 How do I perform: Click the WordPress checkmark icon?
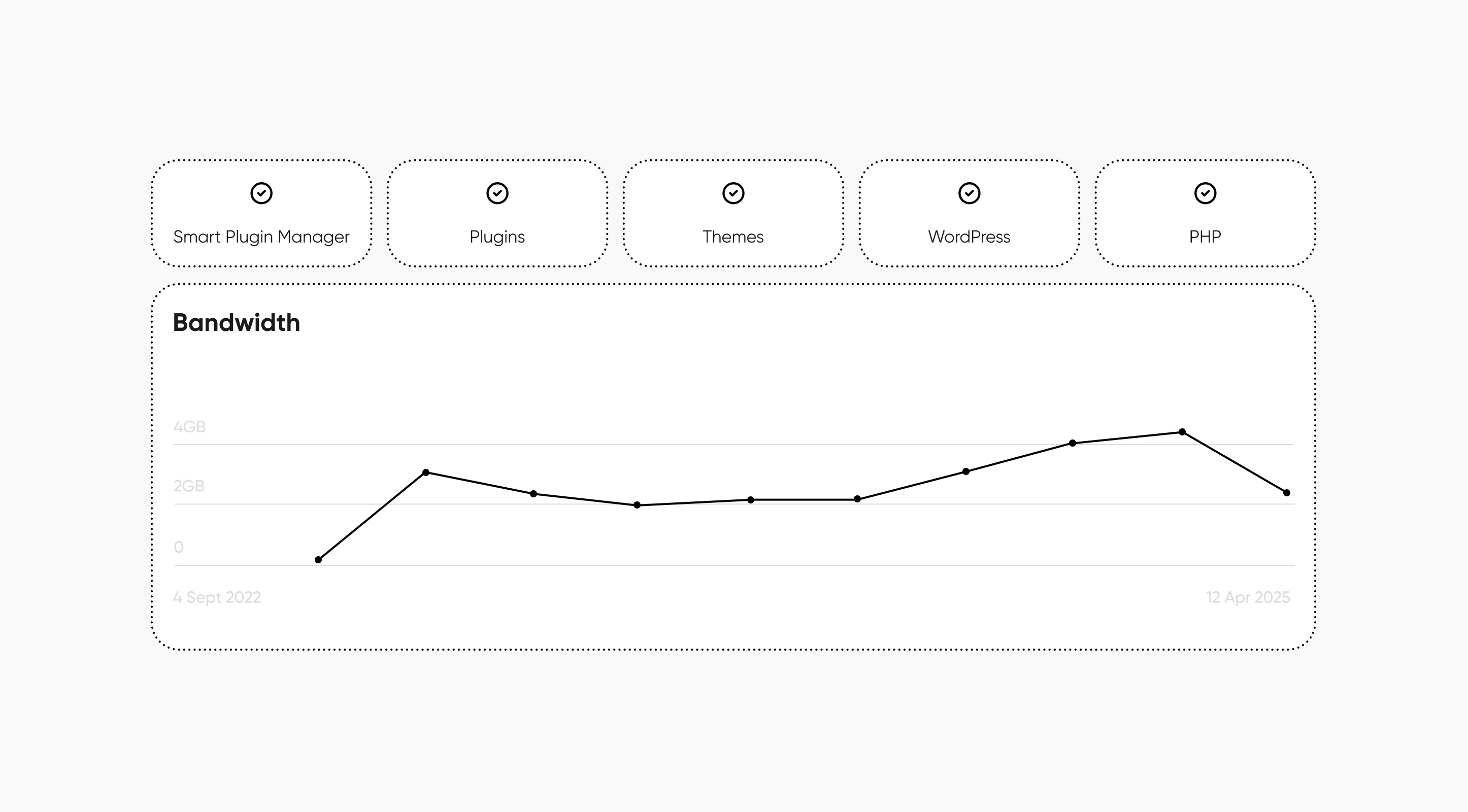pyautogui.click(x=970, y=193)
